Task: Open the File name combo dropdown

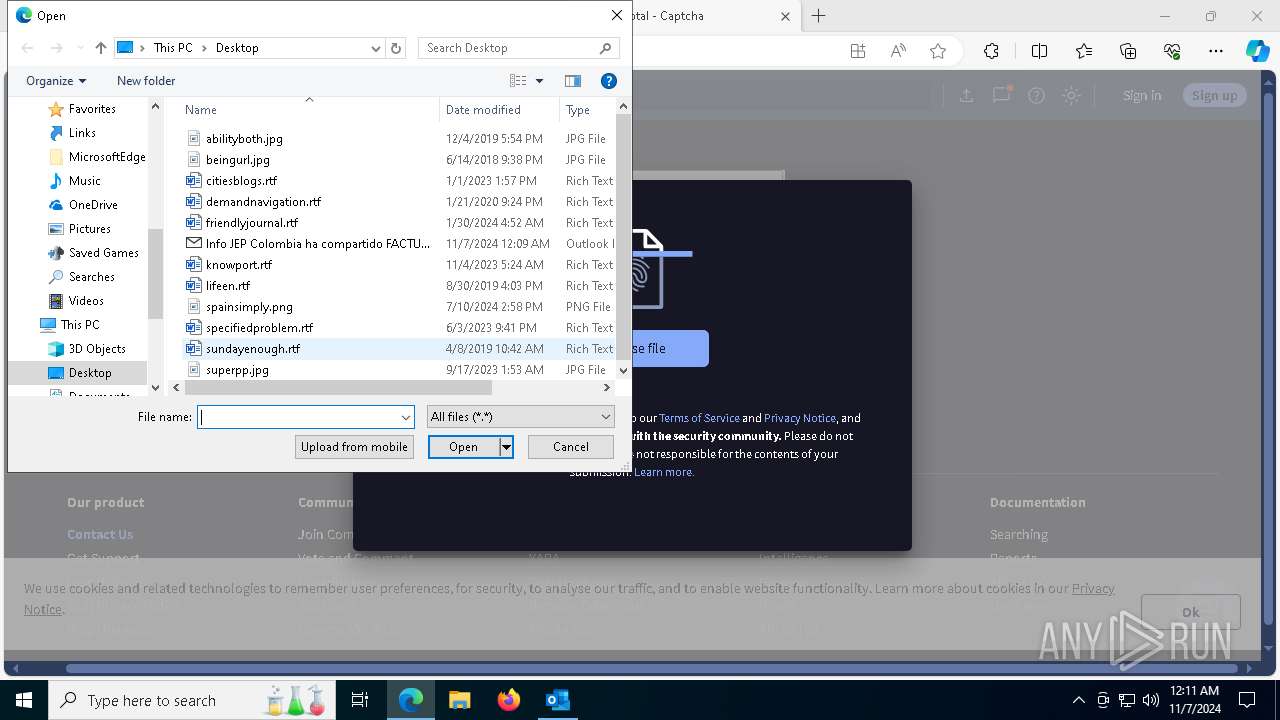Action: (x=406, y=417)
